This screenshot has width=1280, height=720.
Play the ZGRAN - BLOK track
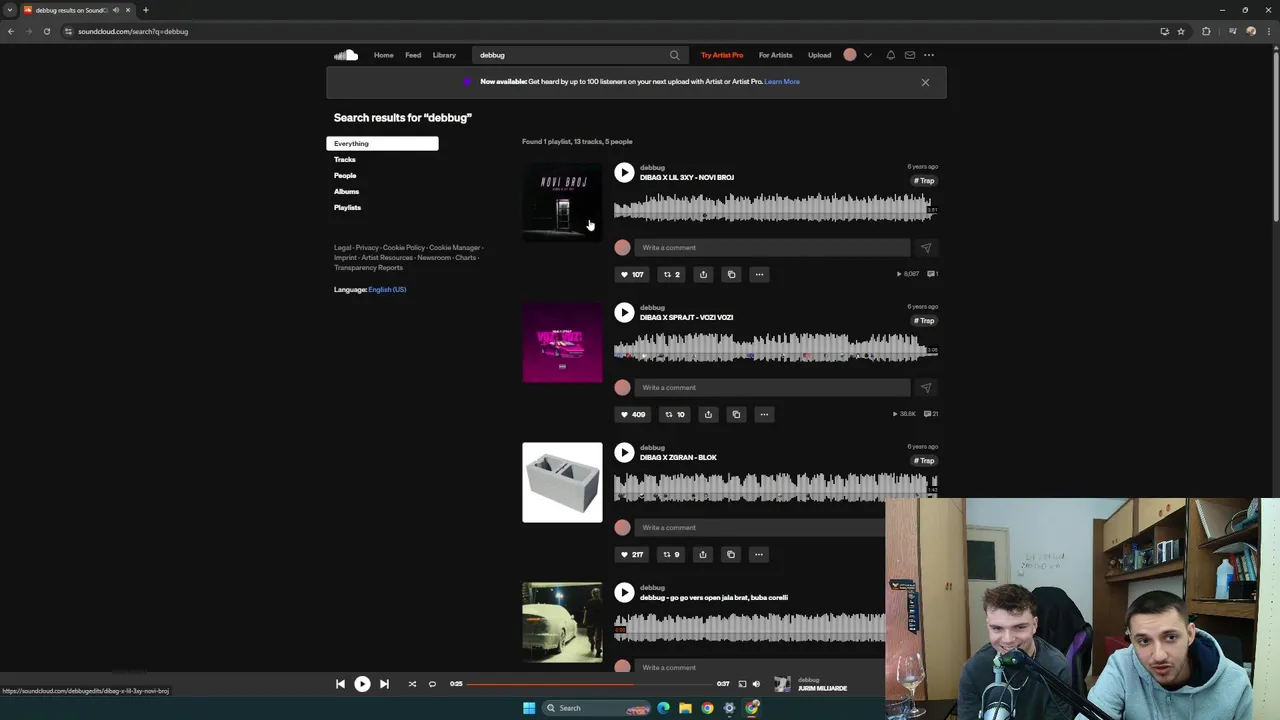(624, 452)
